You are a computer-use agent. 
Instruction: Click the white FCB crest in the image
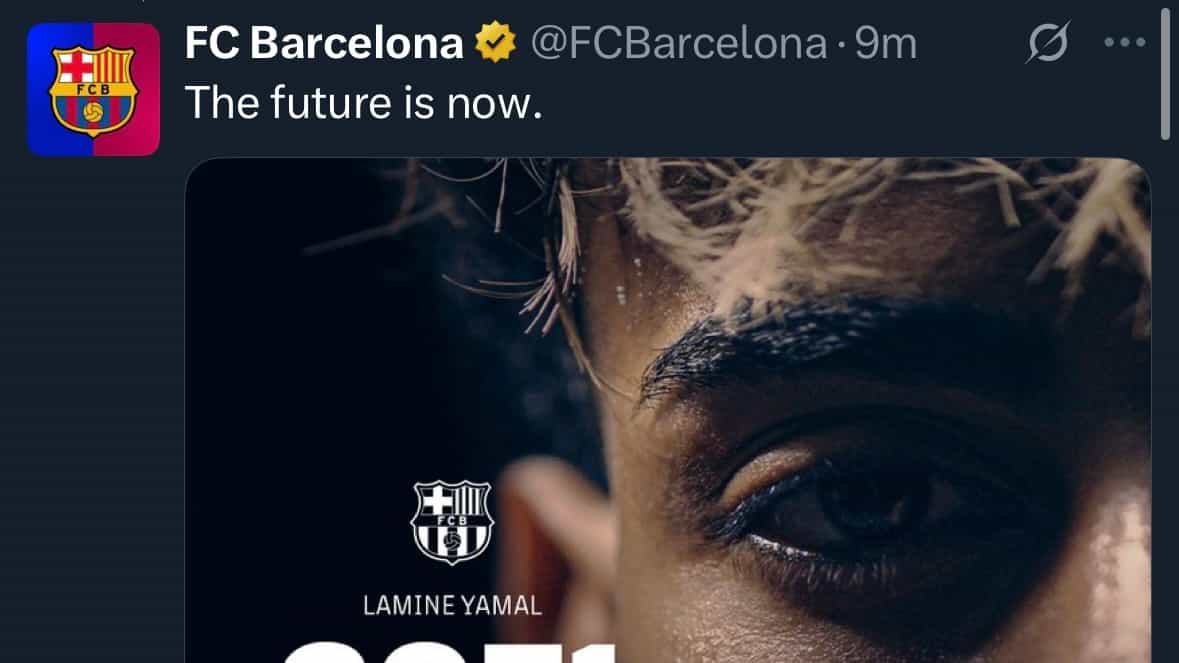point(452,522)
